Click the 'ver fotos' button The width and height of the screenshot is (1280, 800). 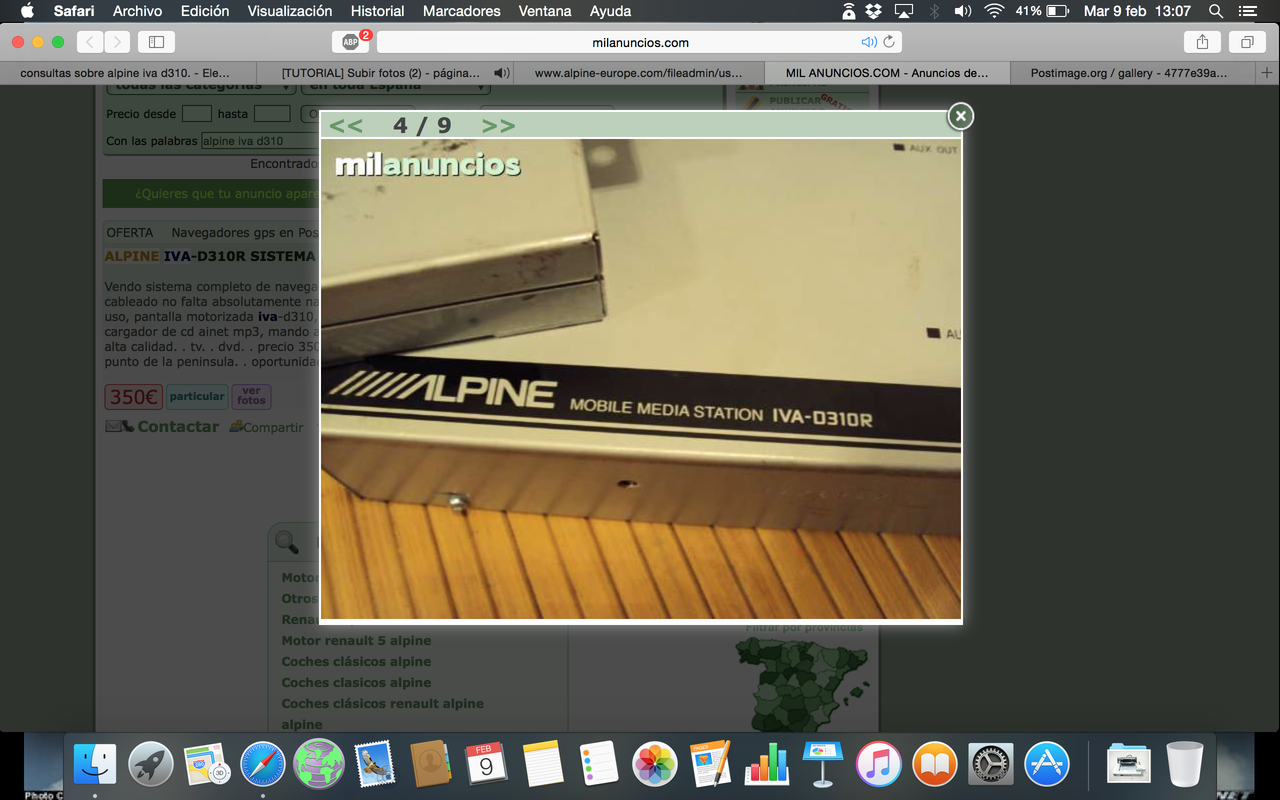point(251,396)
